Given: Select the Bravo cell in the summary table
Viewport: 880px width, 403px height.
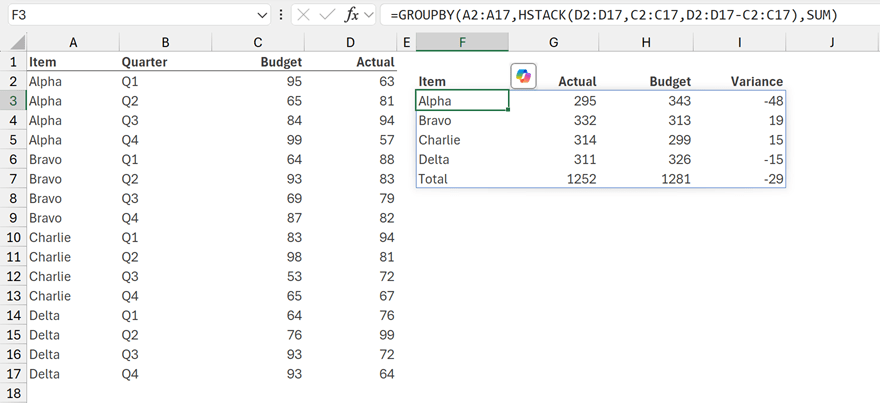Looking at the screenshot, I should (462, 121).
